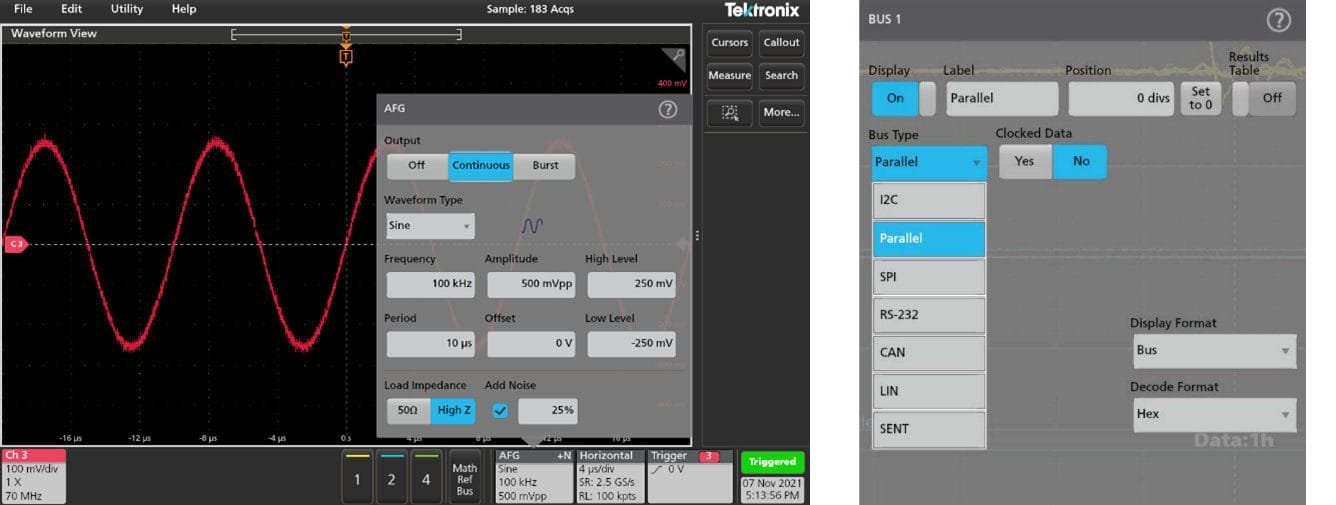This screenshot has height=505, width=1336.
Task: Open the Waveform Type dropdown
Action: coord(429,226)
